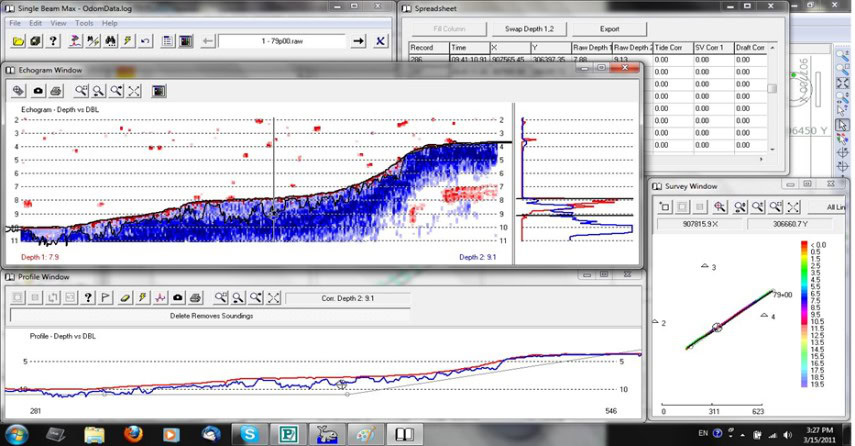Click the question mark icon in Profile Window
The width and height of the screenshot is (855, 446).
tap(88, 298)
